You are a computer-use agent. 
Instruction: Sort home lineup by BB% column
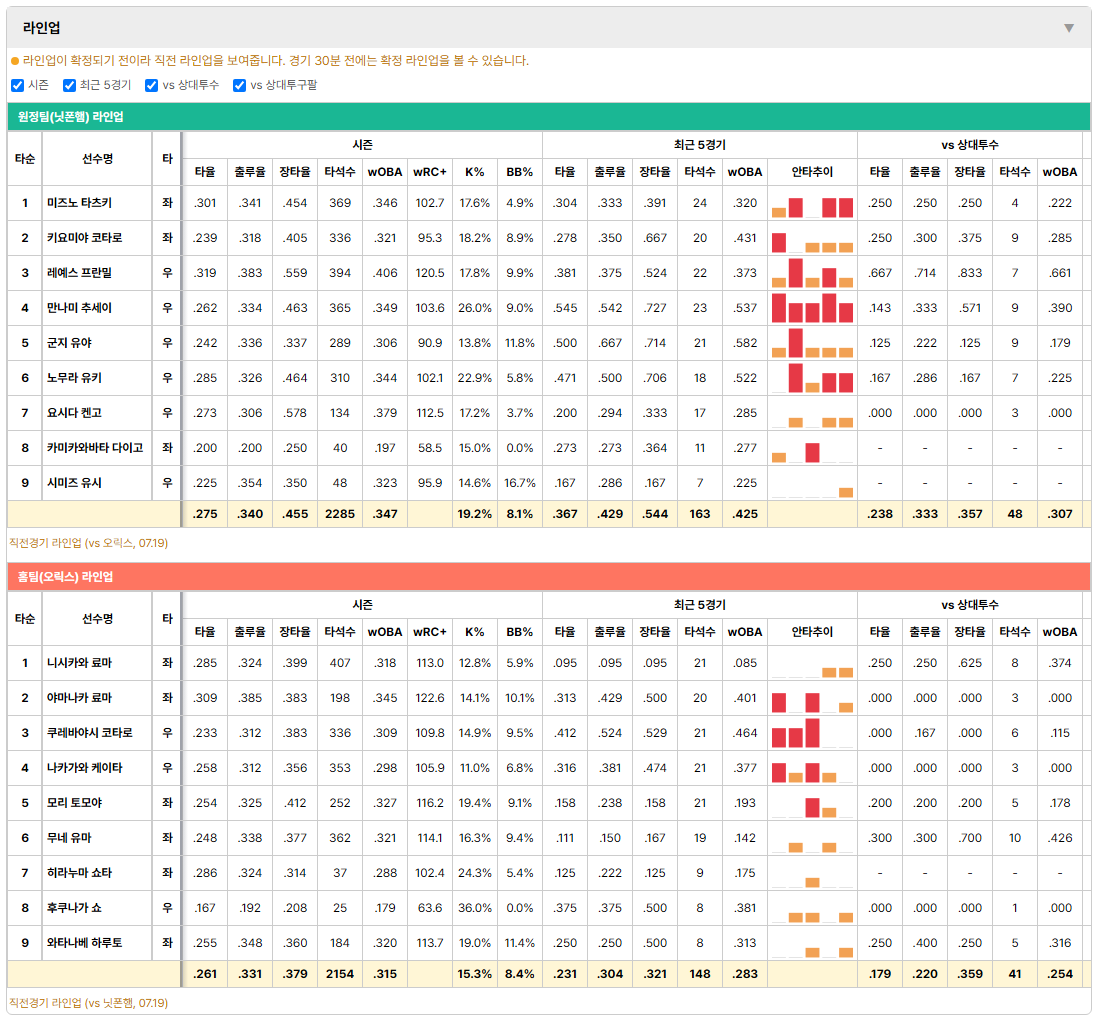[x=520, y=632]
